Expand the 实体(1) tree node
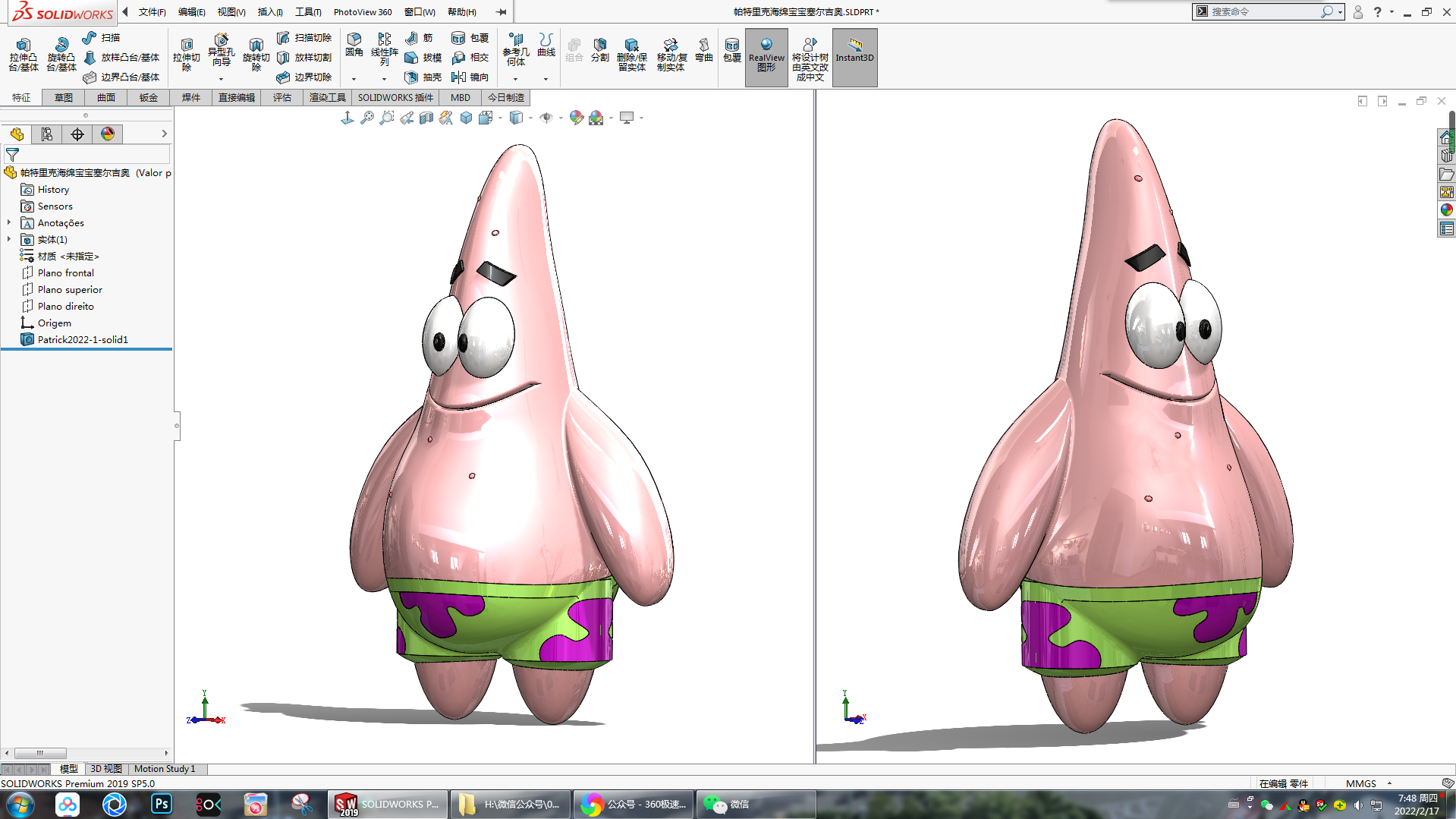 point(9,239)
